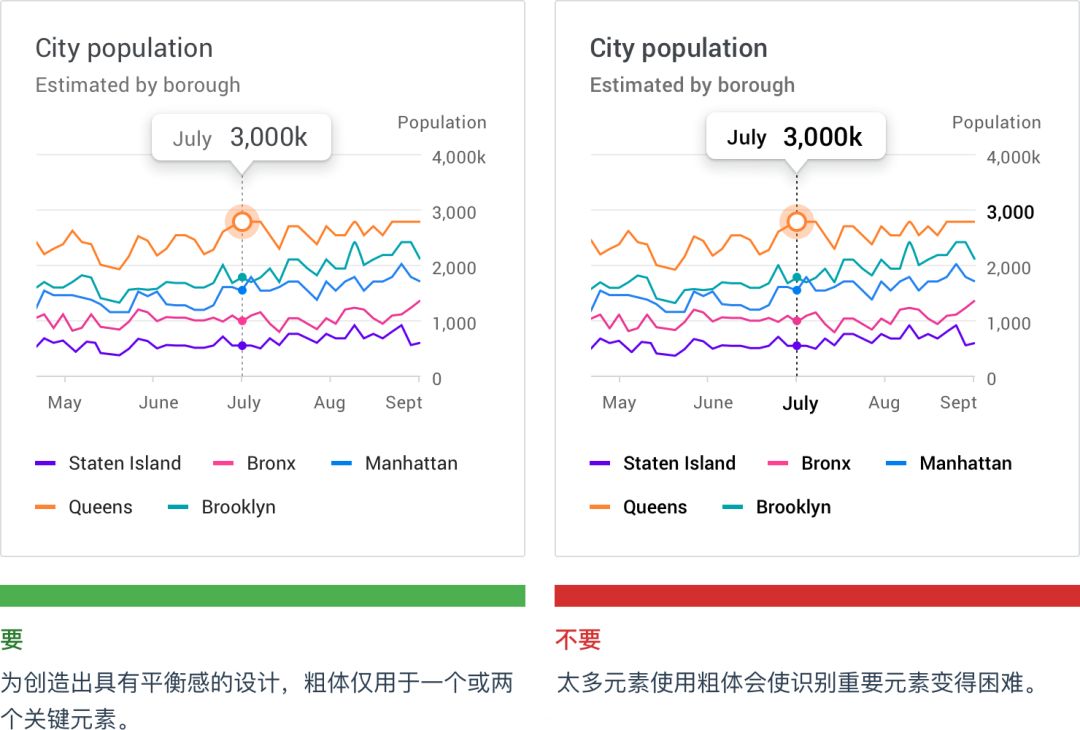Click the May axis label in right chart
The height and width of the screenshot is (730, 1080).
pyautogui.click(x=619, y=402)
